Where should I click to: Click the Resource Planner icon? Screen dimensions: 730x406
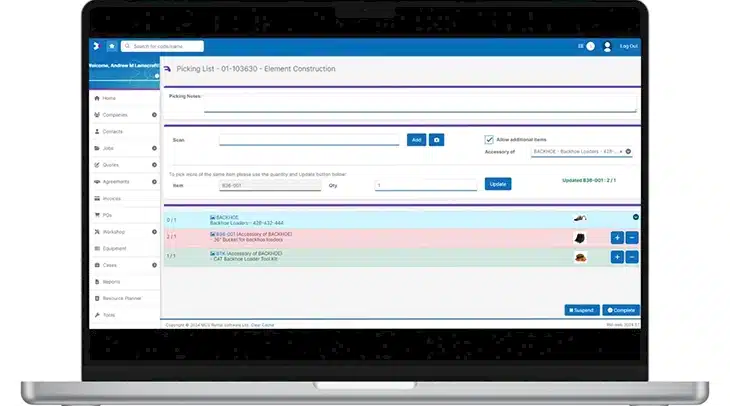(x=97, y=298)
